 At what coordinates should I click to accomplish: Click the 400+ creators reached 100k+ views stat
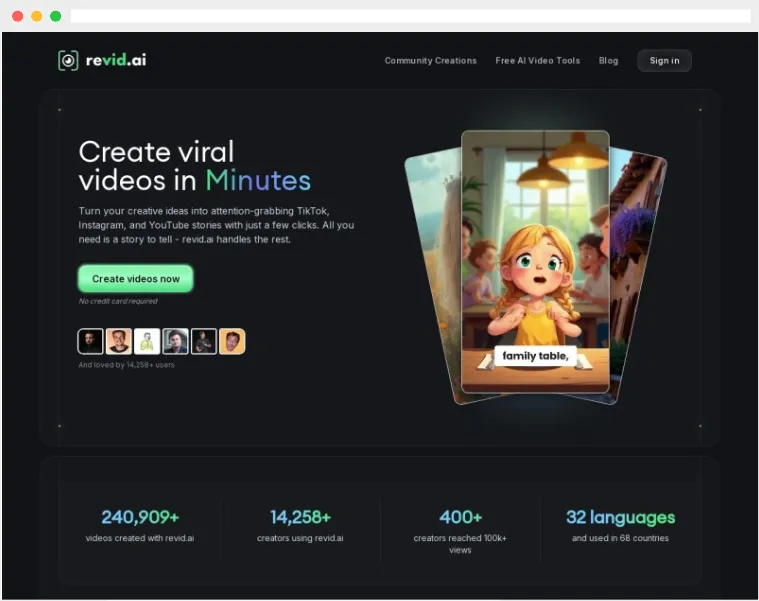[x=460, y=531]
